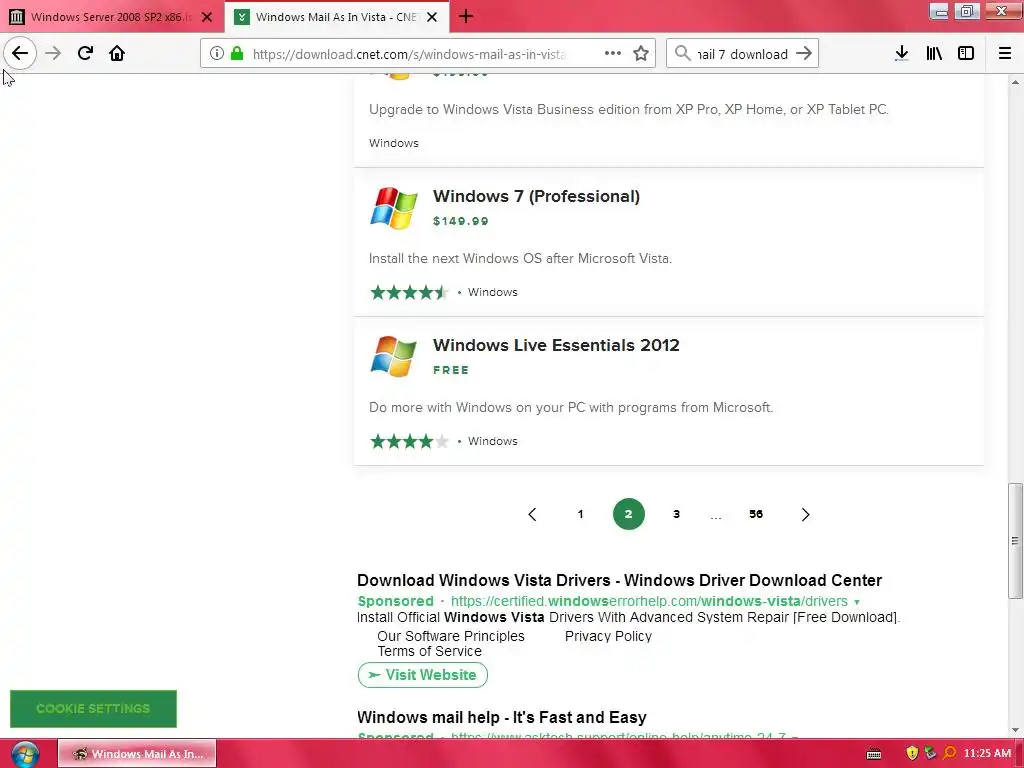Click Windows Live Essentials star rating
This screenshot has height=768, width=1024.
point(409,441)
